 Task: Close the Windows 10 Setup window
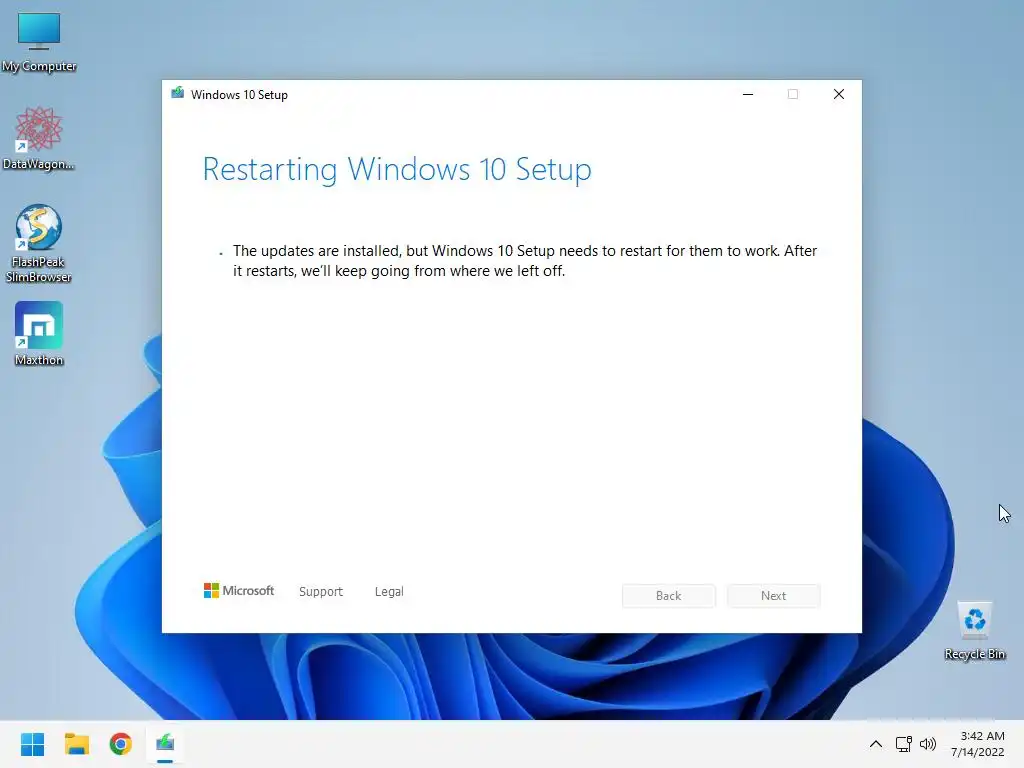coord(839,94)
